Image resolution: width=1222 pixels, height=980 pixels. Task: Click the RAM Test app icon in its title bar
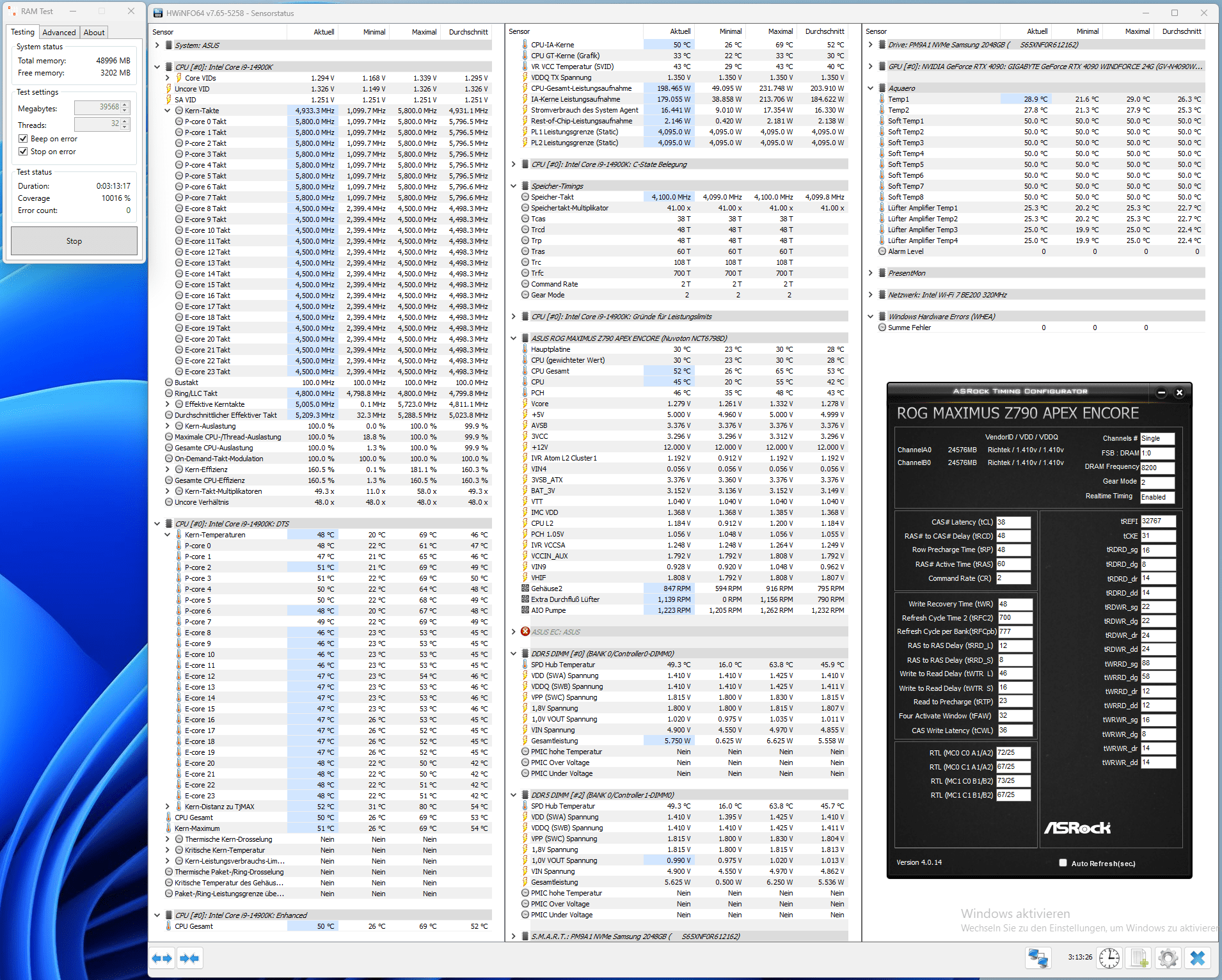(x=12, y=12)
